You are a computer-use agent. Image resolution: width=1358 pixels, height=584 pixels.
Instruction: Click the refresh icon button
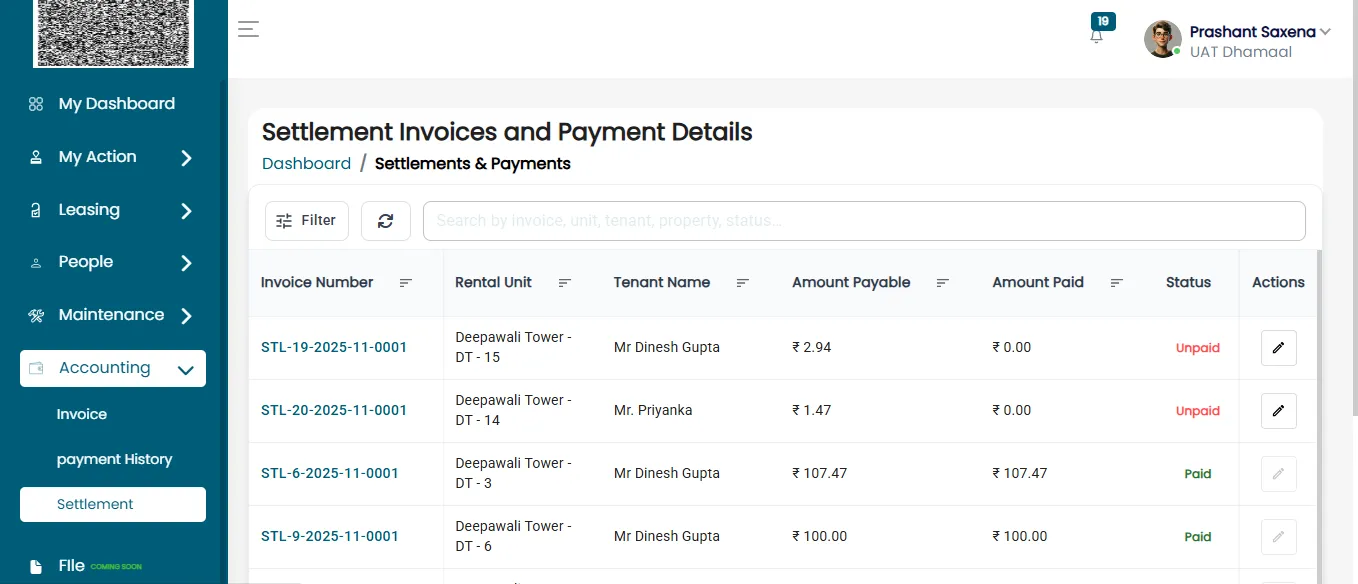pos(386,221)
